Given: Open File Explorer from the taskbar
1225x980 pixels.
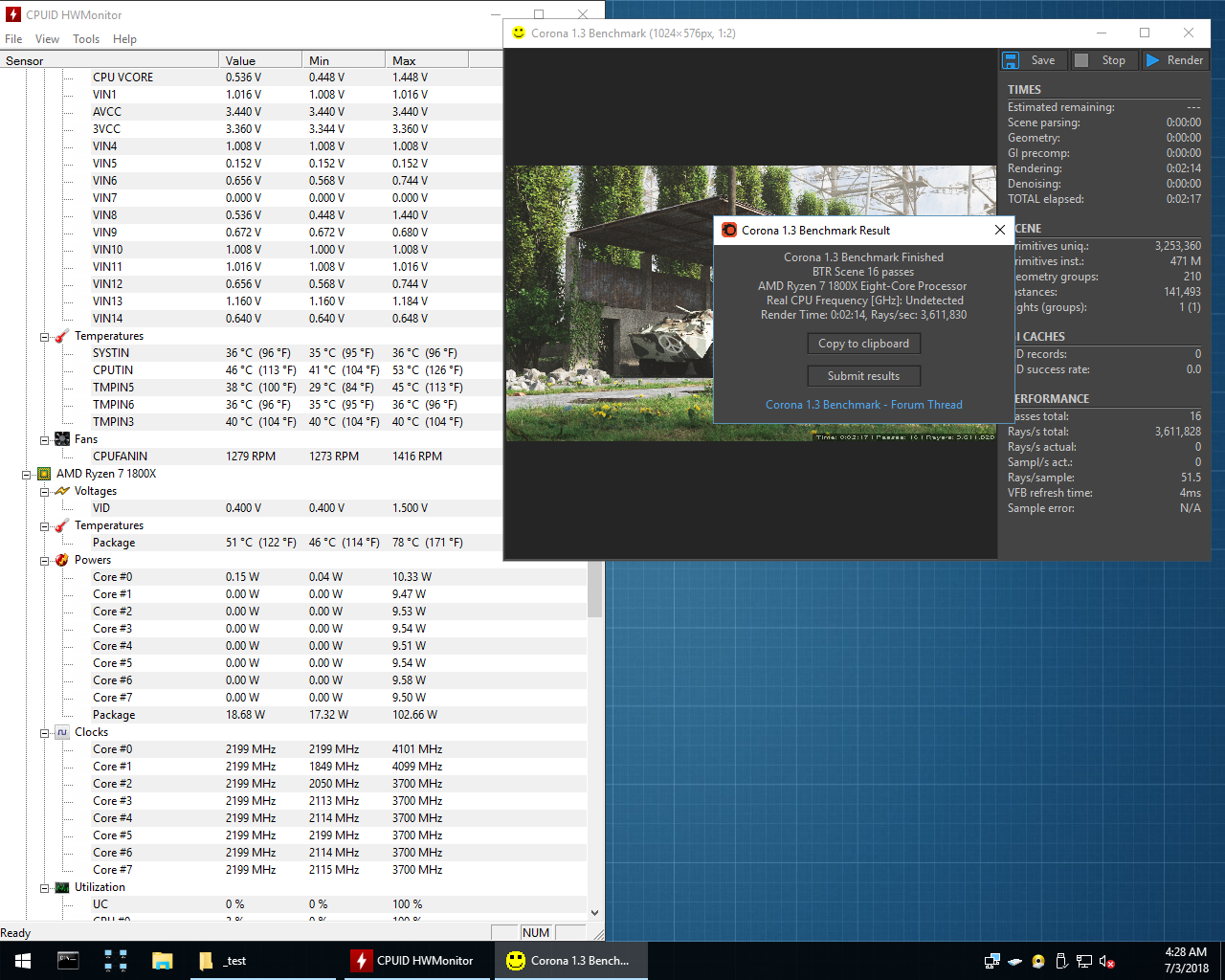Looking at the screenshot, I should [162, 961].
